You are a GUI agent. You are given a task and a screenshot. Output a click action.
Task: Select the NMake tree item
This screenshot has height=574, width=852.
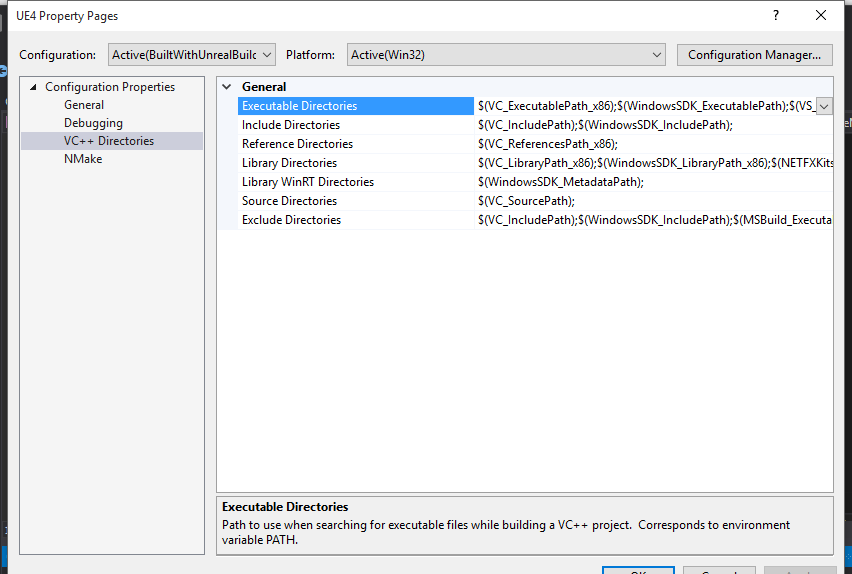click(83, 159)
